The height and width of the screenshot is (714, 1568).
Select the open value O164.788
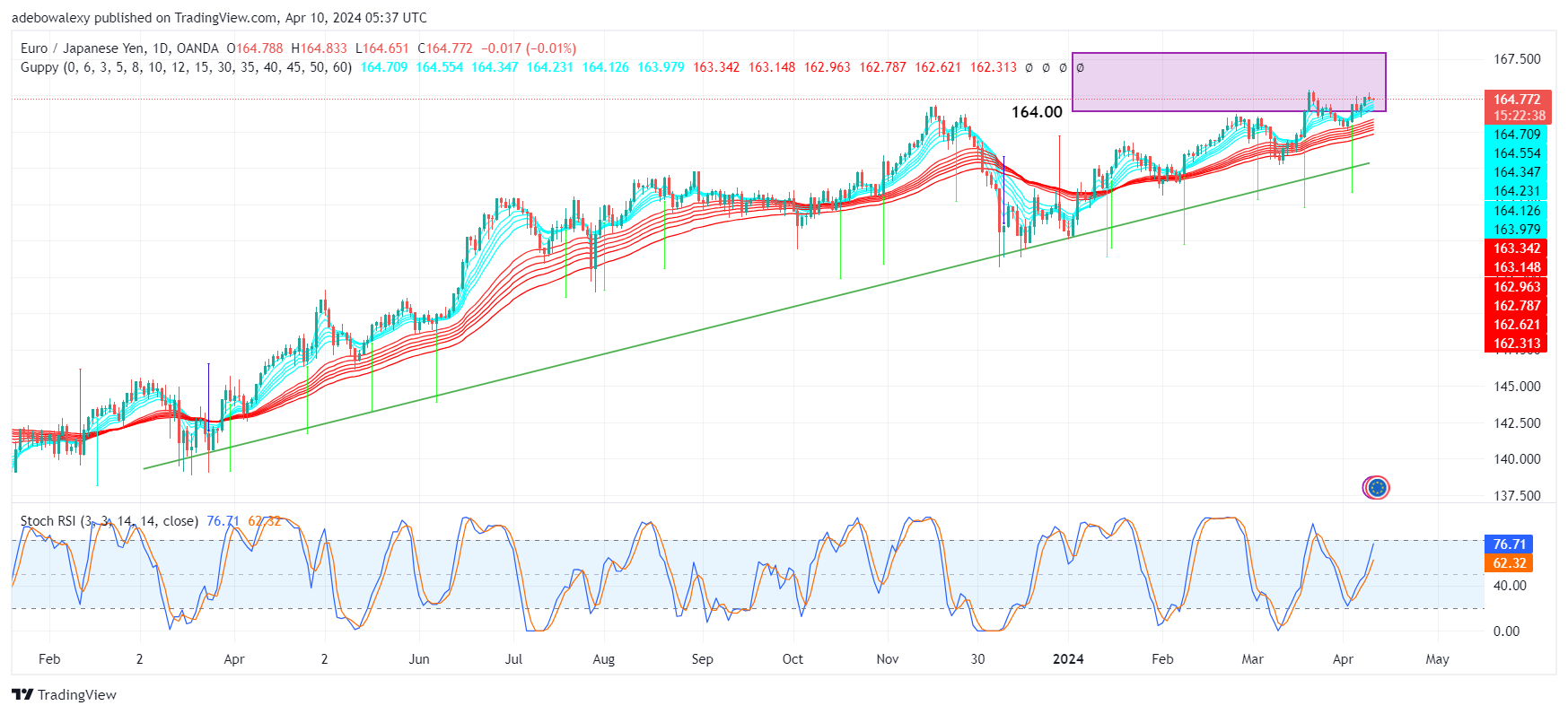(254, 48)
